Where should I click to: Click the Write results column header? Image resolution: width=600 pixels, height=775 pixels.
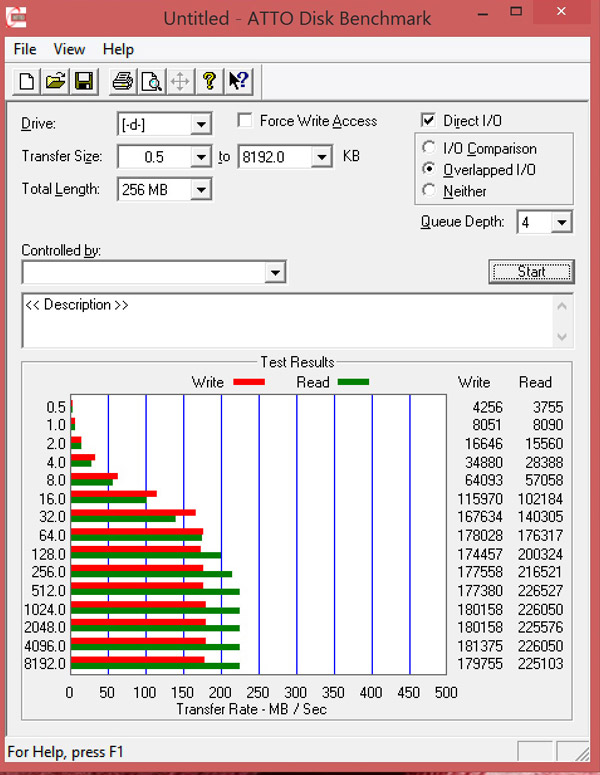tap(474, 382)
